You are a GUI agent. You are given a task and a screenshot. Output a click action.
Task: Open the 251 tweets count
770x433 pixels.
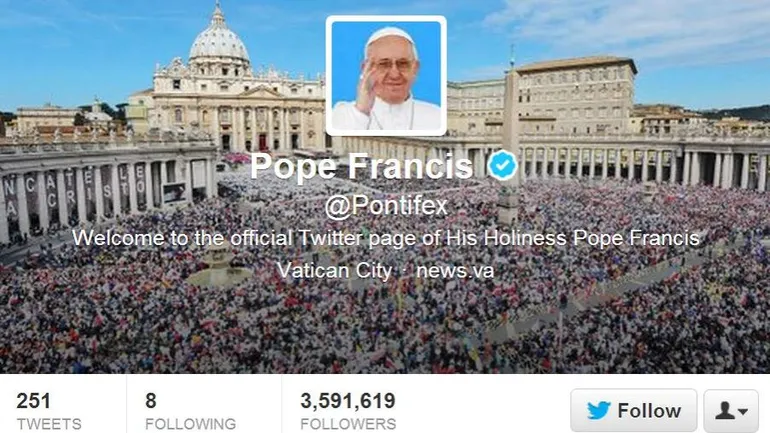coord(33,401)
